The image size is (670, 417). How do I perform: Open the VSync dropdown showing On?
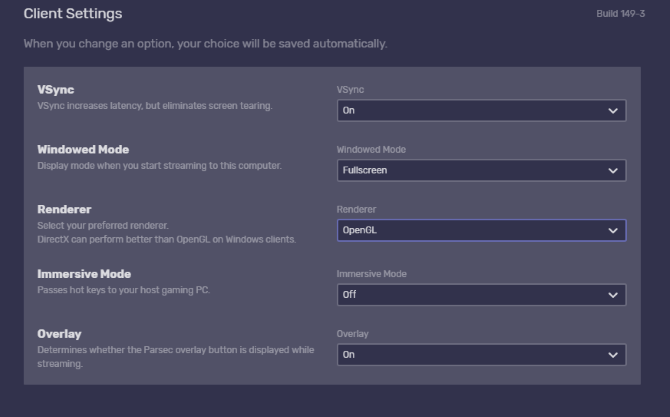click(x=481, y=111)
